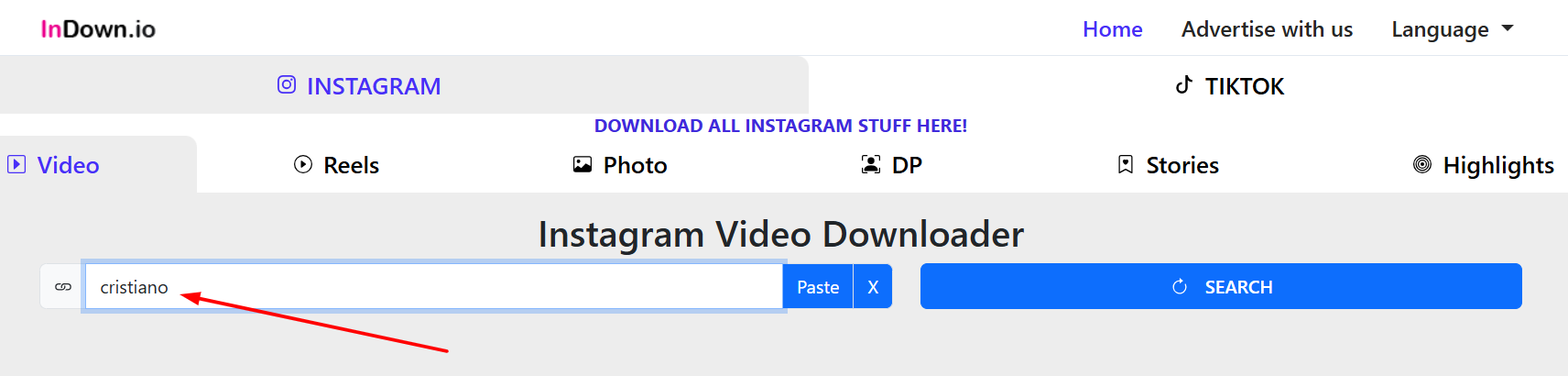Select the Reels tab
Viewport: 1568px width, 376px height.
tap(336, 165)
